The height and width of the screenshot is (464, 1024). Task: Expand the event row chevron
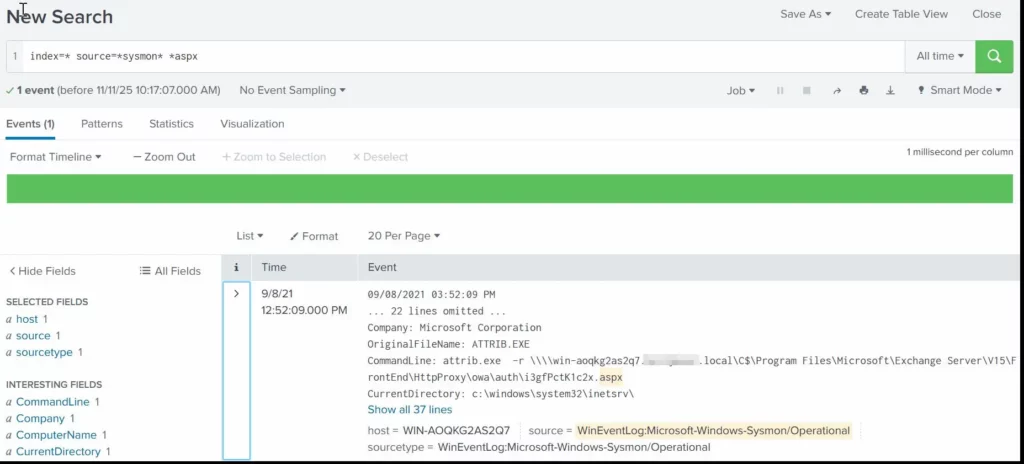click(236, 294)
